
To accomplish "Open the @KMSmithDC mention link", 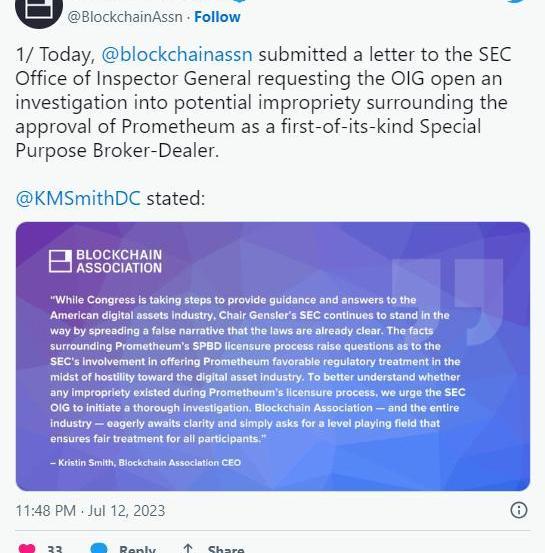I will click(x=78, y=198).
